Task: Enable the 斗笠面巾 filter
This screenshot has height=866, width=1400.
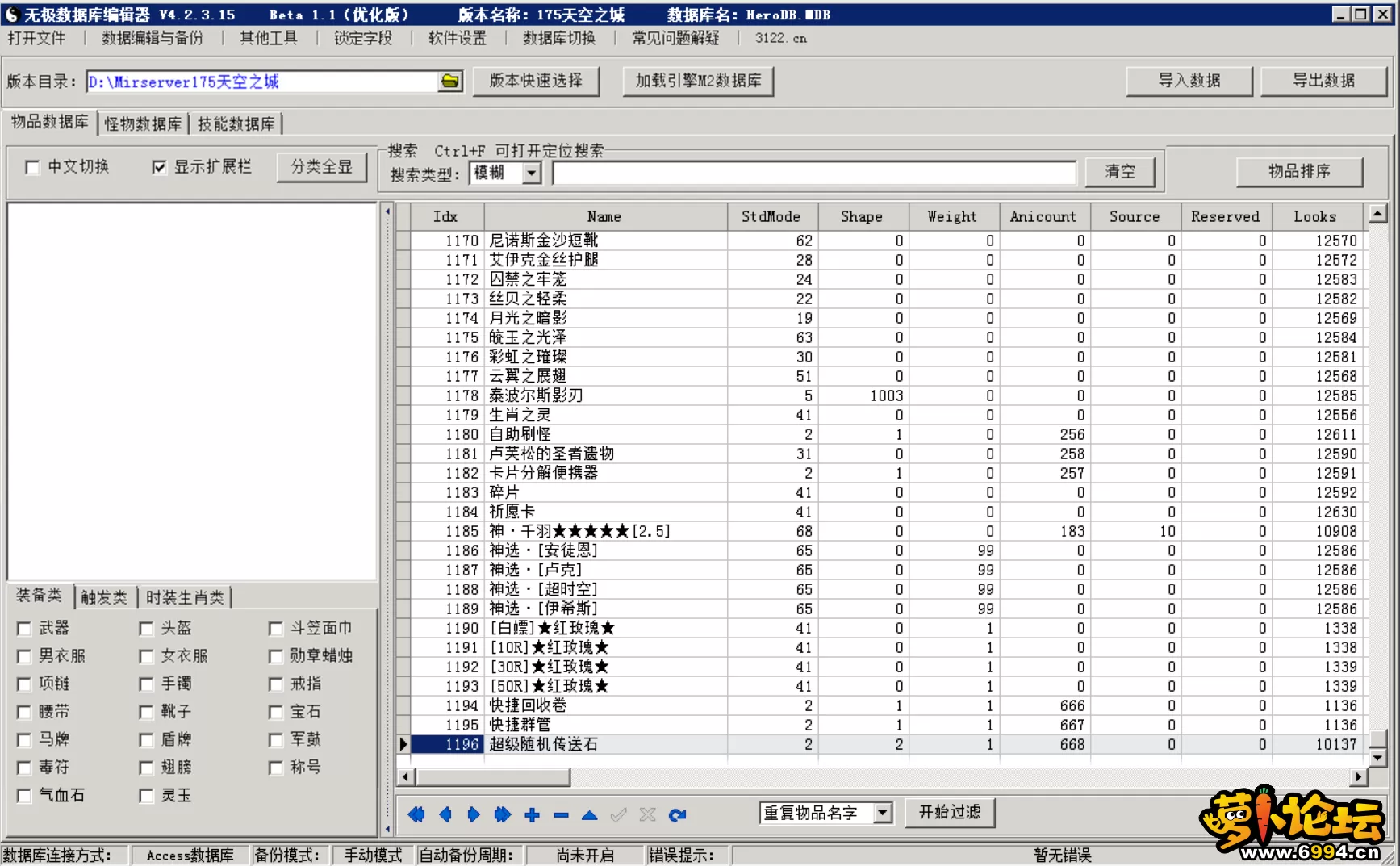Action: click(276, 628)
